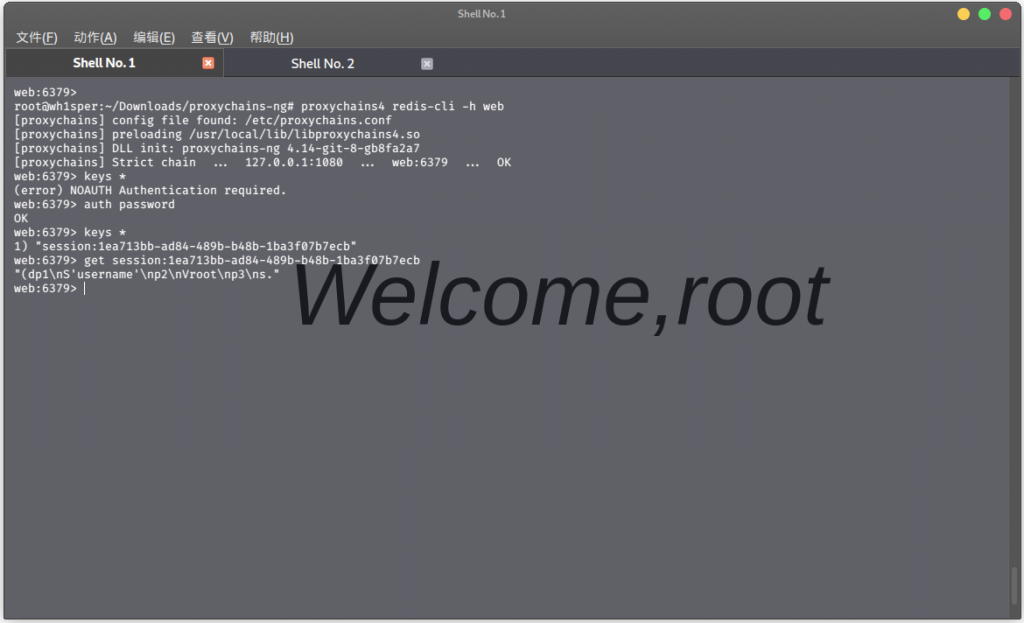Close the Shell No. 1 tab
Screen dimensions: 1024x623
(208, 63)
